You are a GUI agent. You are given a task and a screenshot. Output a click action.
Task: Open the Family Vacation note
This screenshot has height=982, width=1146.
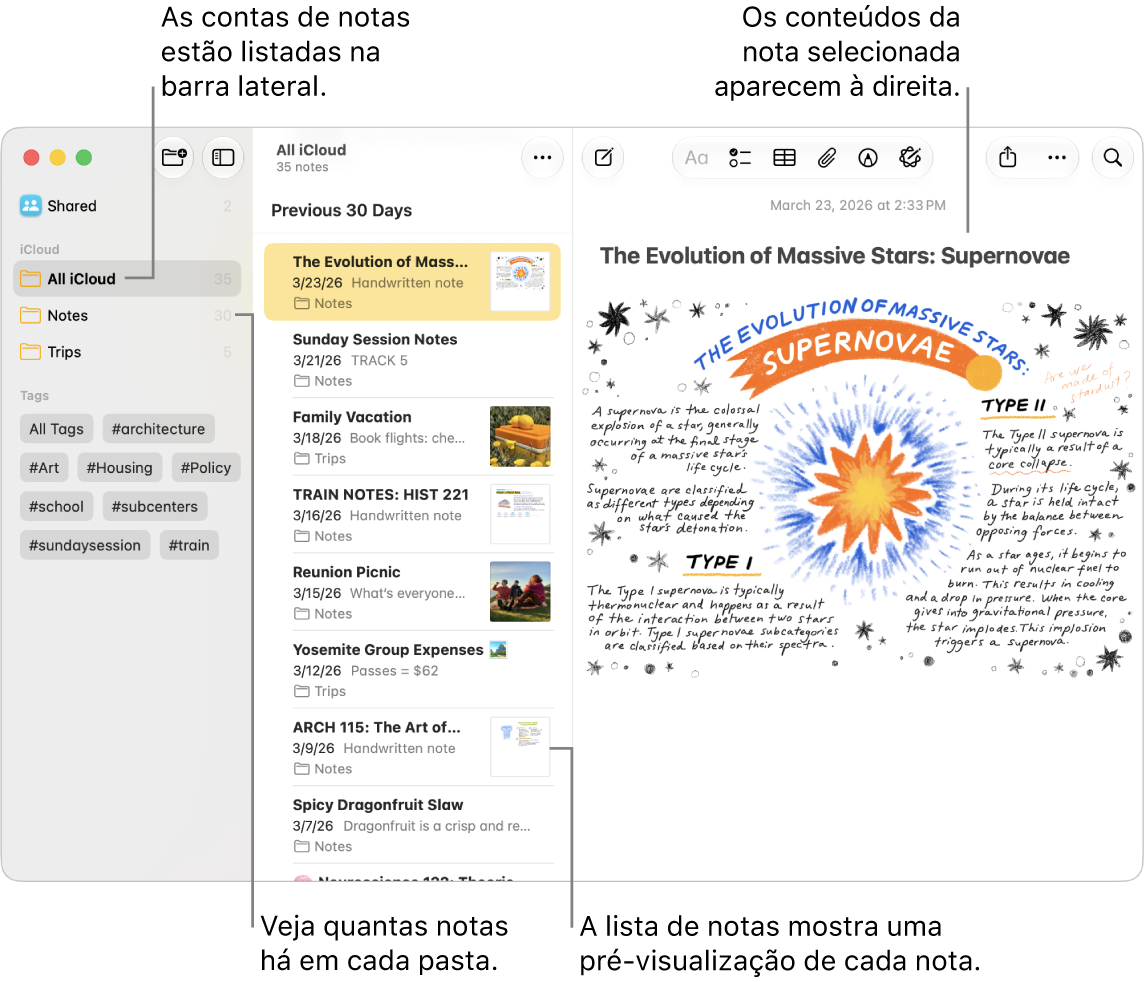click(412, 437)
